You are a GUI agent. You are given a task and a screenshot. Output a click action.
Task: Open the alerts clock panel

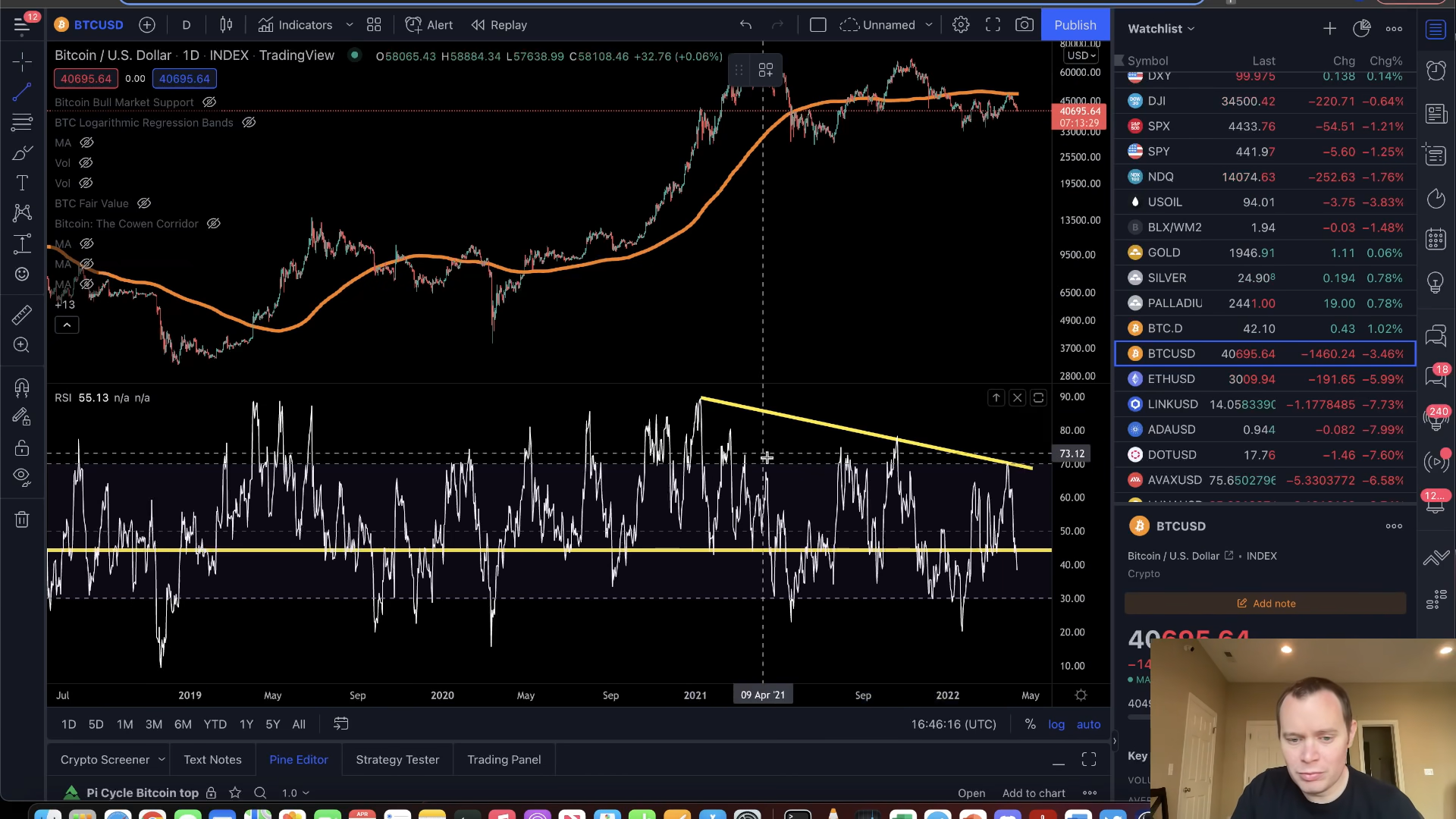(1436, 71)
